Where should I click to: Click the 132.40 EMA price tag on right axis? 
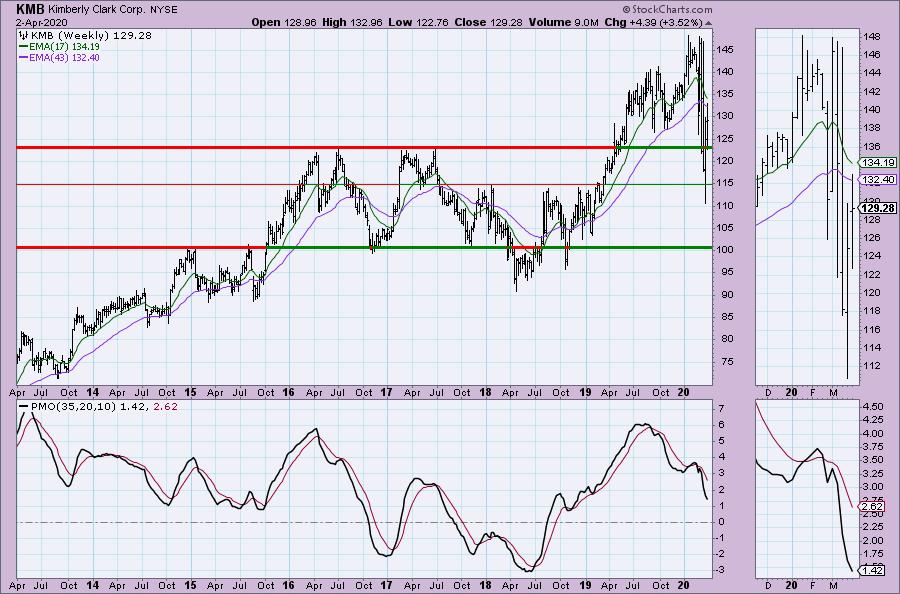click(879, 180)
